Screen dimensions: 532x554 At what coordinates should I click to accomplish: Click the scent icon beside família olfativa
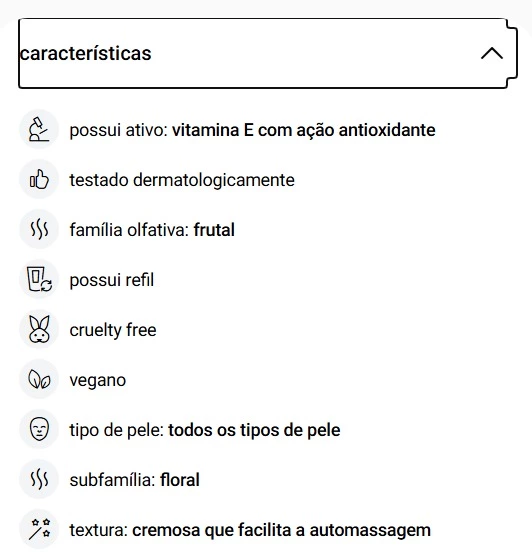point(39,229)
